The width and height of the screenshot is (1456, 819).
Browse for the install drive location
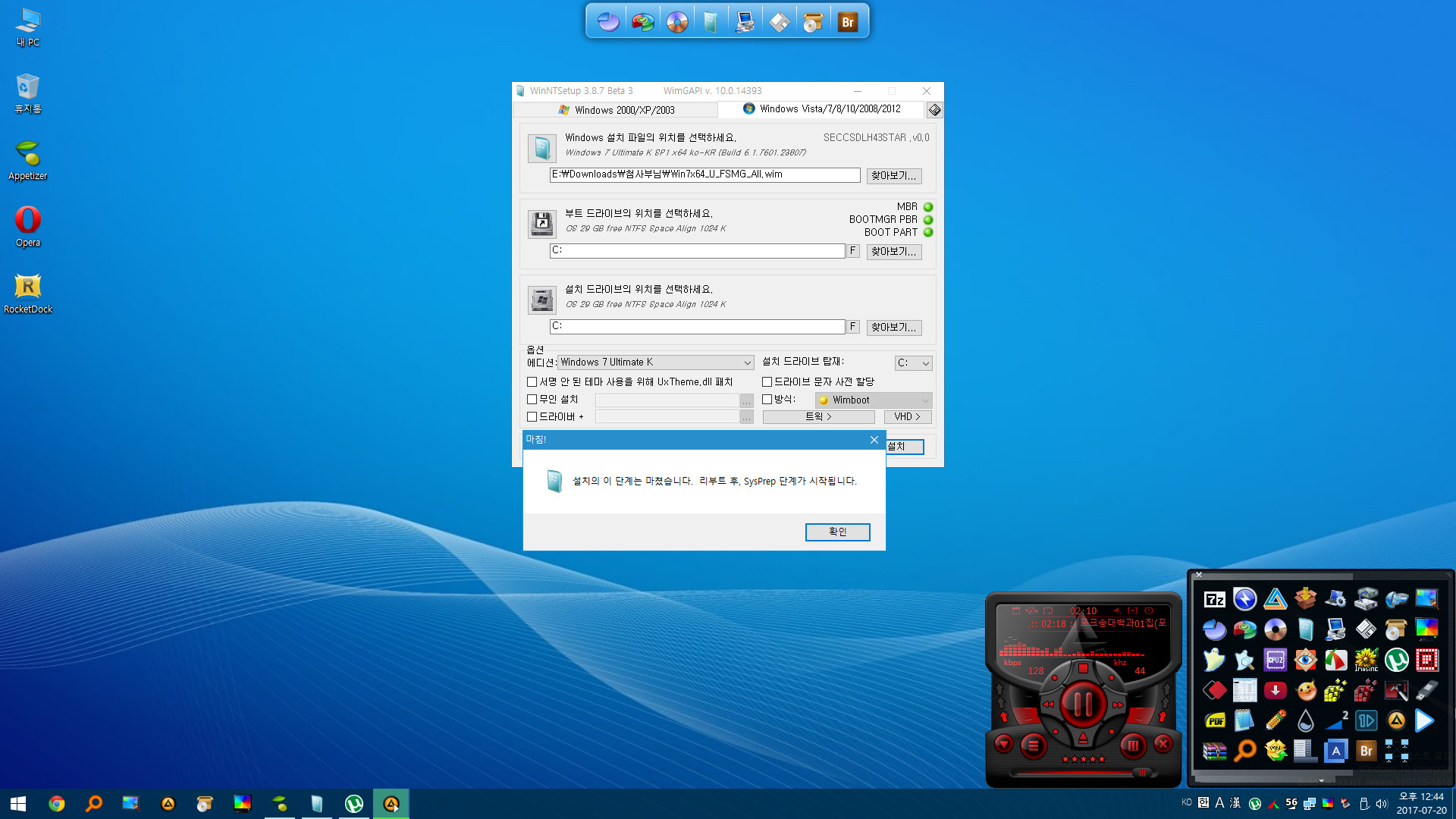894,328
